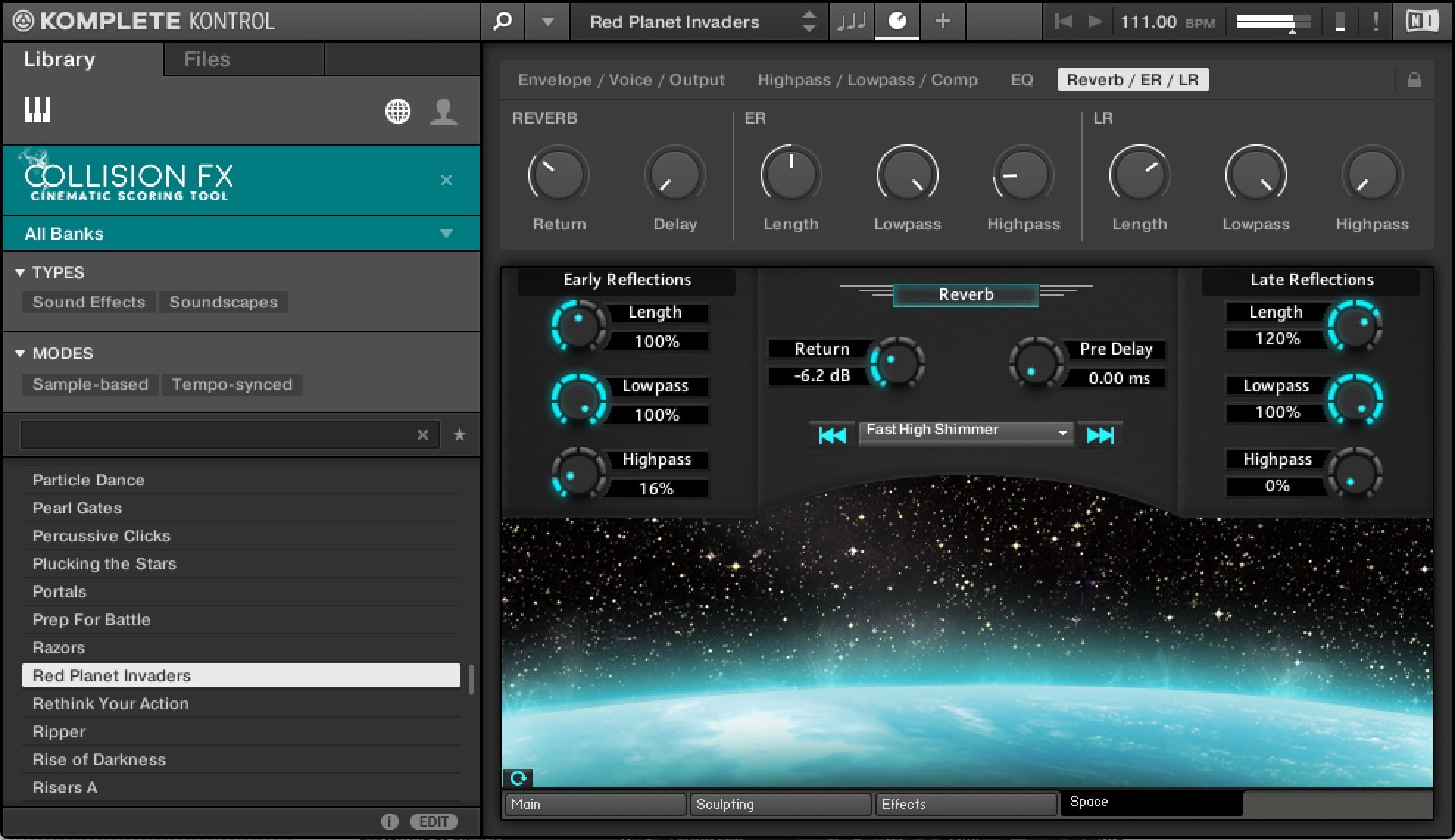Toggle the Tempo-synced mode tag
The width and height of the screenshot is (1455, 840).
click(232, 385)
